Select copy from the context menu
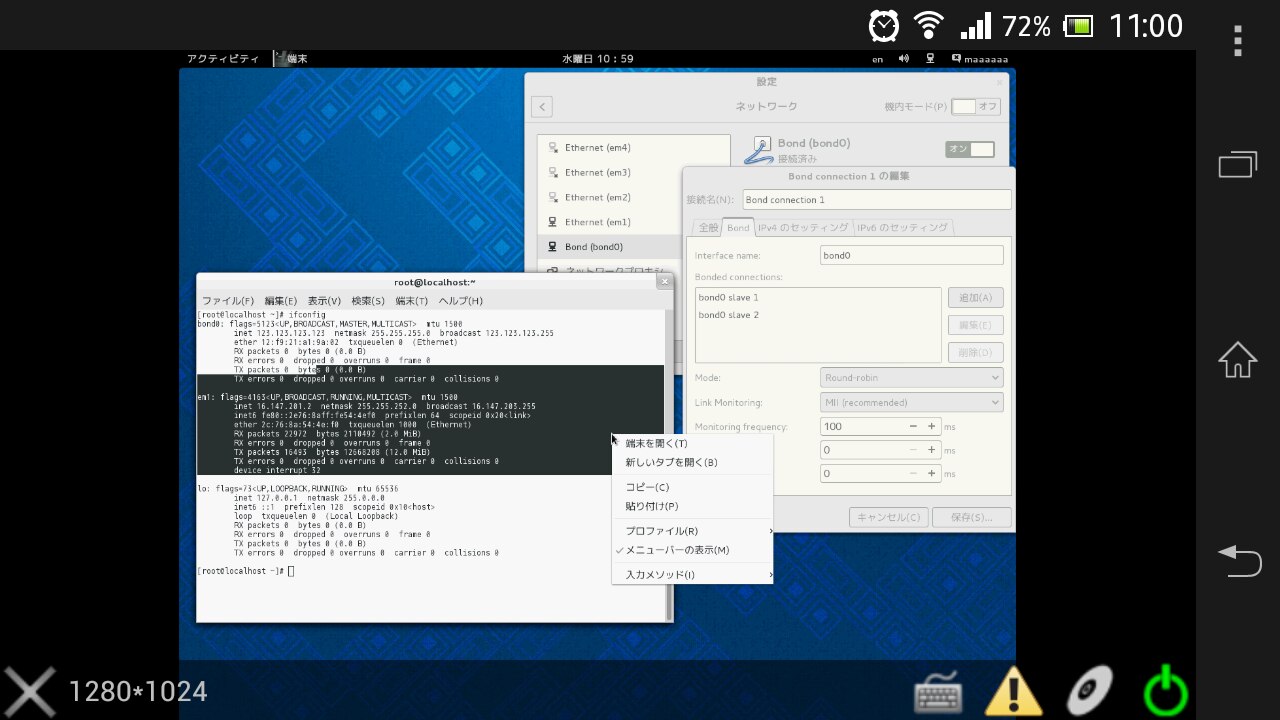 (x=647, y=487)
